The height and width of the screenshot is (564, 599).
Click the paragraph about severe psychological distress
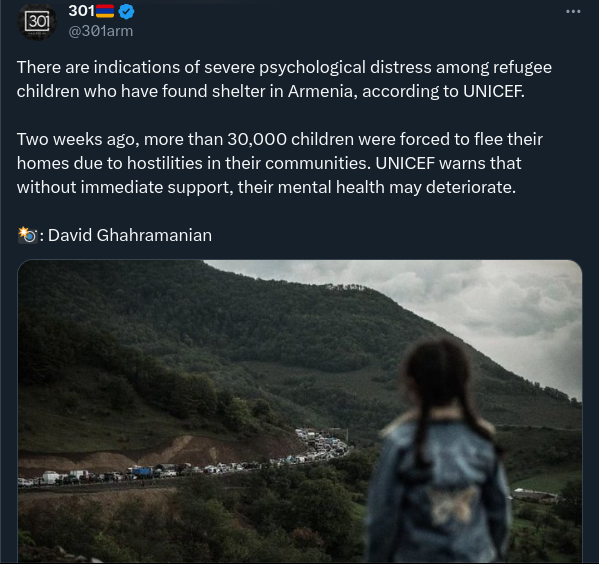(x=284, y=79)
